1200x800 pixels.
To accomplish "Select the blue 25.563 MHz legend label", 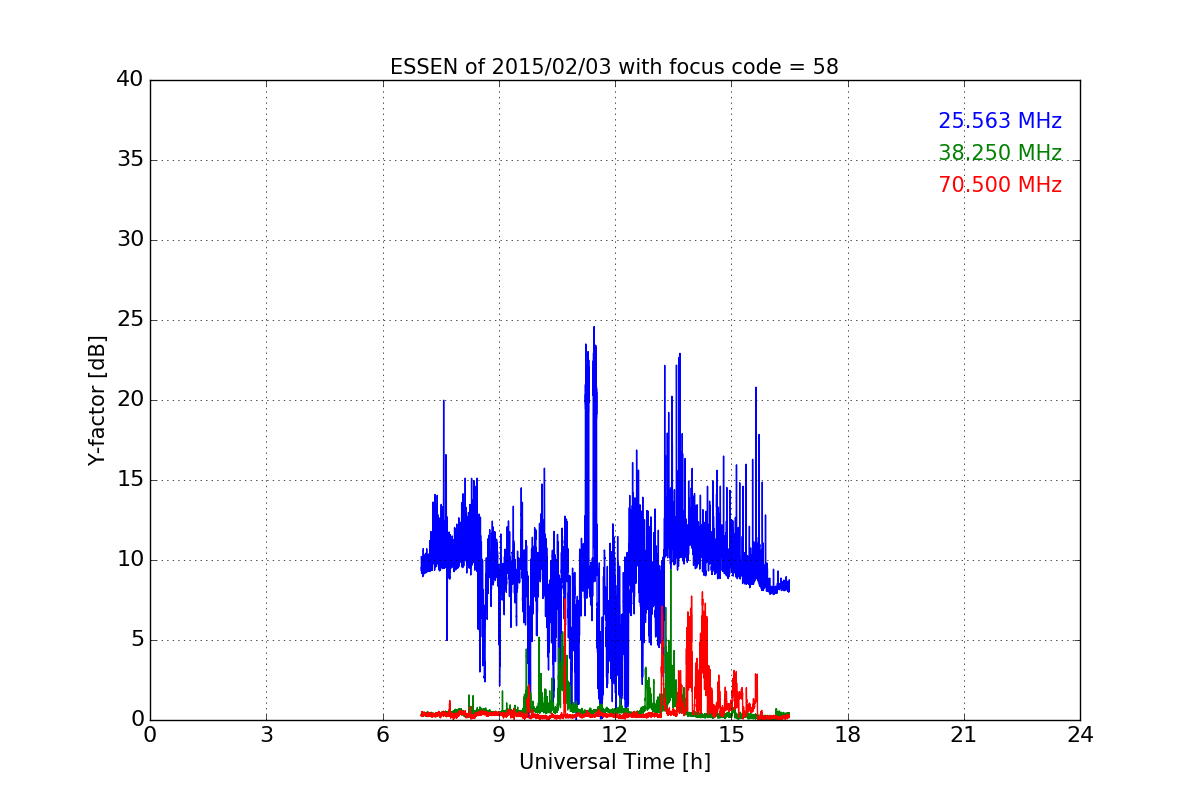I will click(1000, 121).
